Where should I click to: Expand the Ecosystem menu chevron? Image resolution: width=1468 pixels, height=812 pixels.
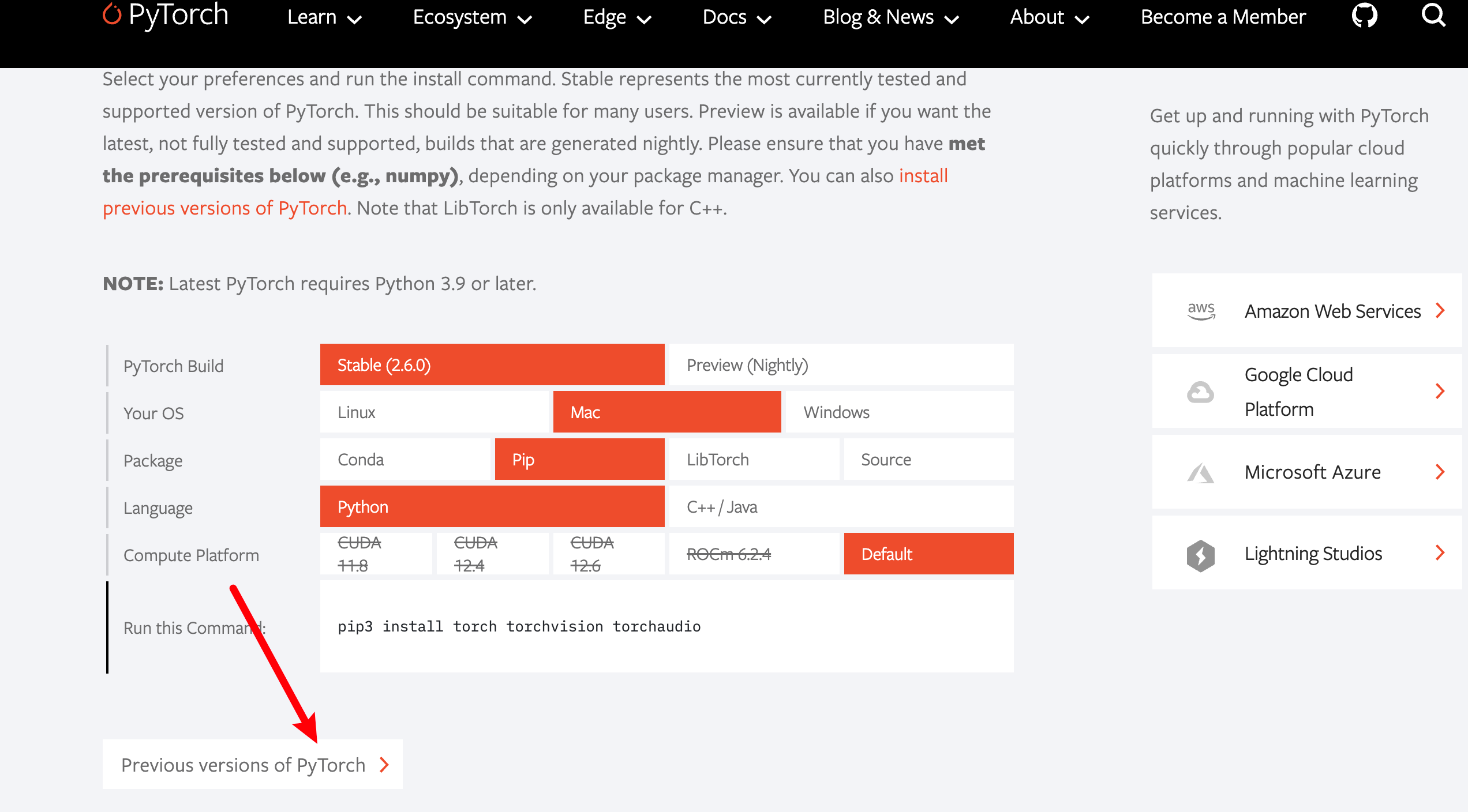click(x=525, y=20)
